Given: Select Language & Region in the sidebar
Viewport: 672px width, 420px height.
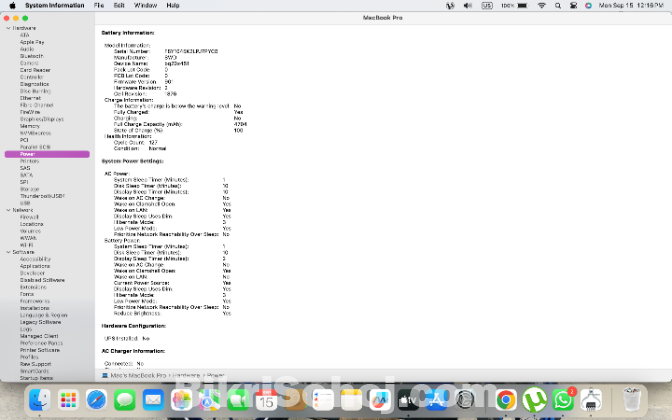Looking at the screenshot, I should click(43, 315).
